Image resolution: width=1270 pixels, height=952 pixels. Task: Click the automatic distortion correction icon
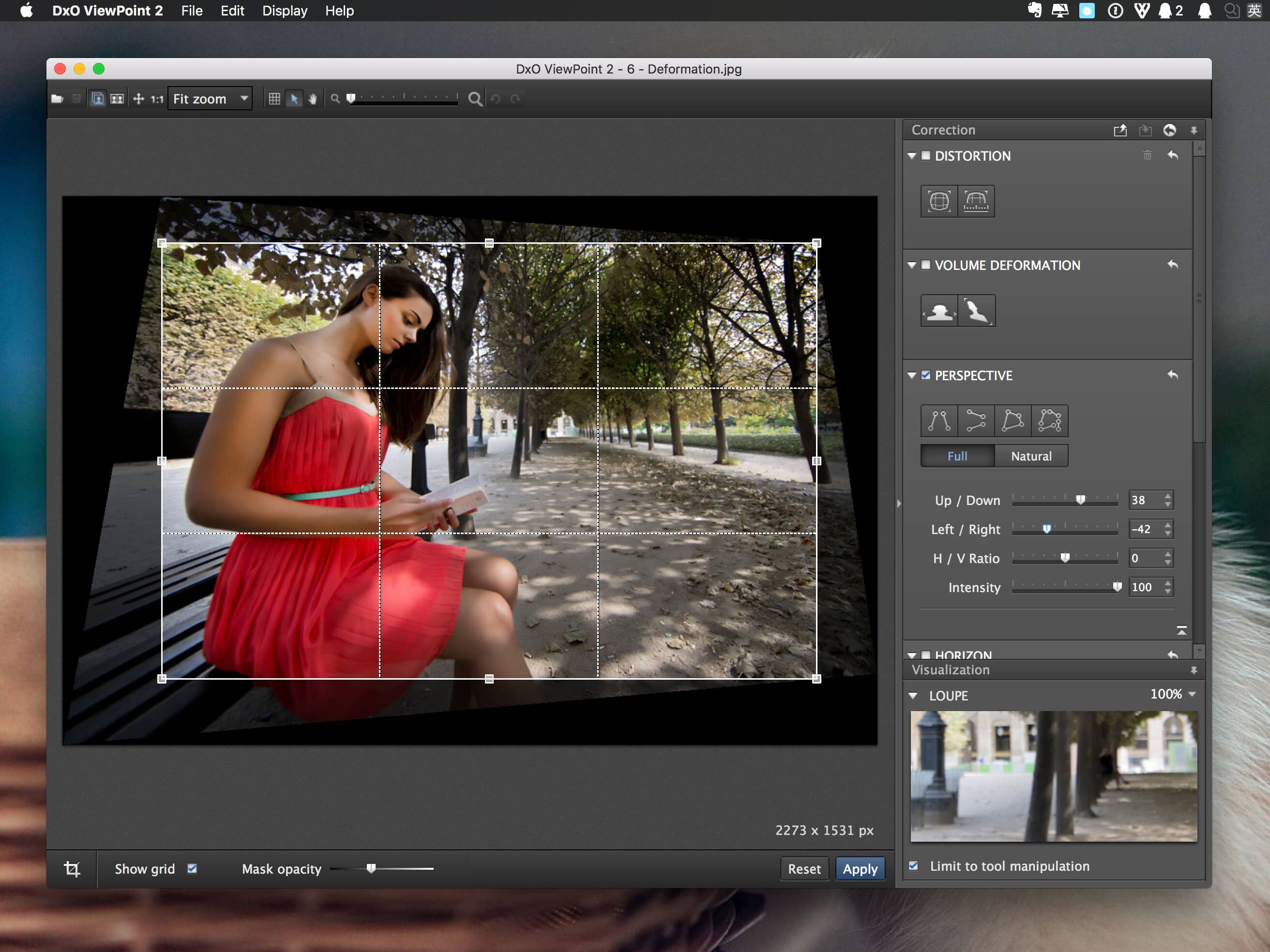pos(939,201)
